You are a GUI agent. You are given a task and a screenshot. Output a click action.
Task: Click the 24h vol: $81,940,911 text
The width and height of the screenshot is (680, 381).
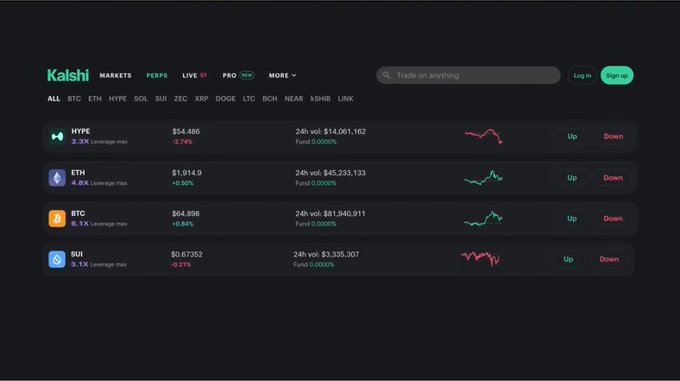point(330,213)
